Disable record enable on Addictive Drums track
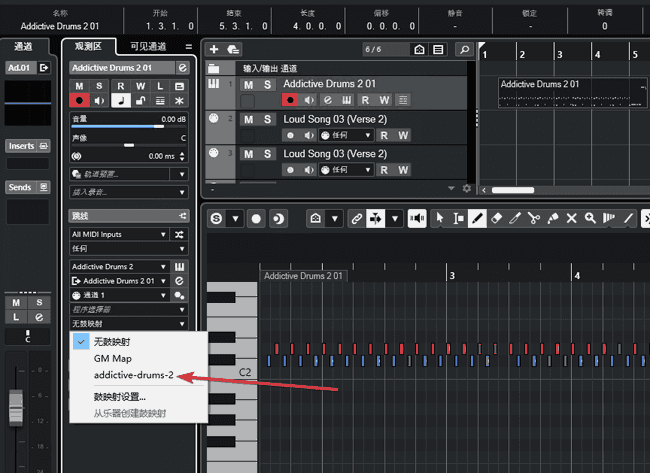Image resolution: width=650 pixels, height=473 pixels. pos(290,100)
